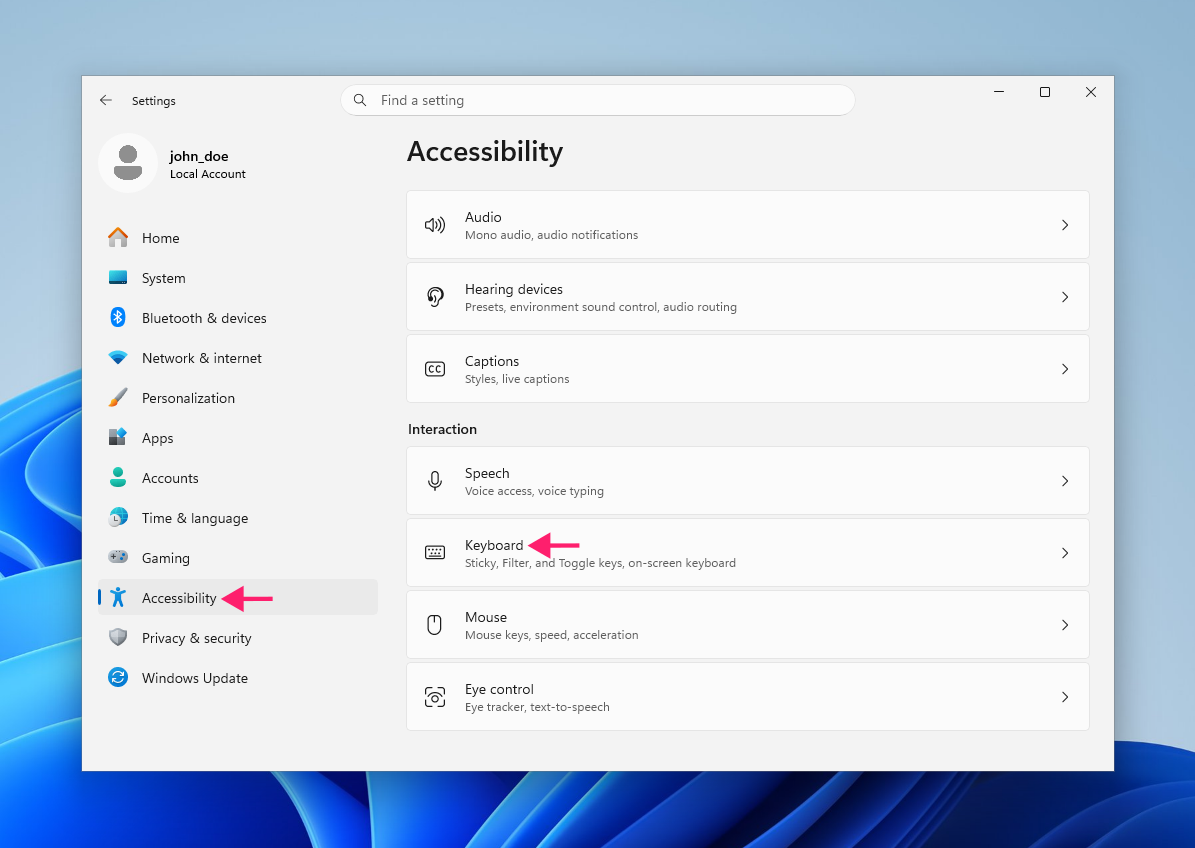Click 'Local Account' label
Image resolution: width=1195 pixels, height=848 pixels.
207,174
